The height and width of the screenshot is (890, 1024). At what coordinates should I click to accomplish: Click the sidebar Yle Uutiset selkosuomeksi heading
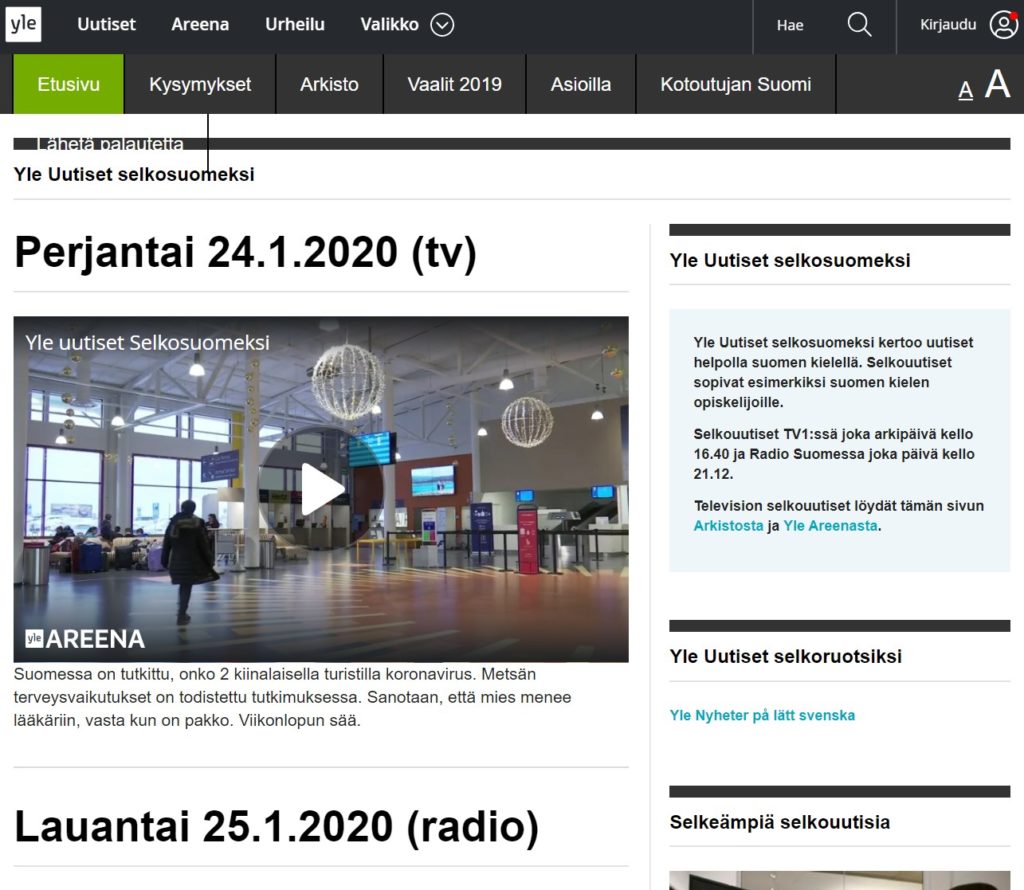point(790,261)
